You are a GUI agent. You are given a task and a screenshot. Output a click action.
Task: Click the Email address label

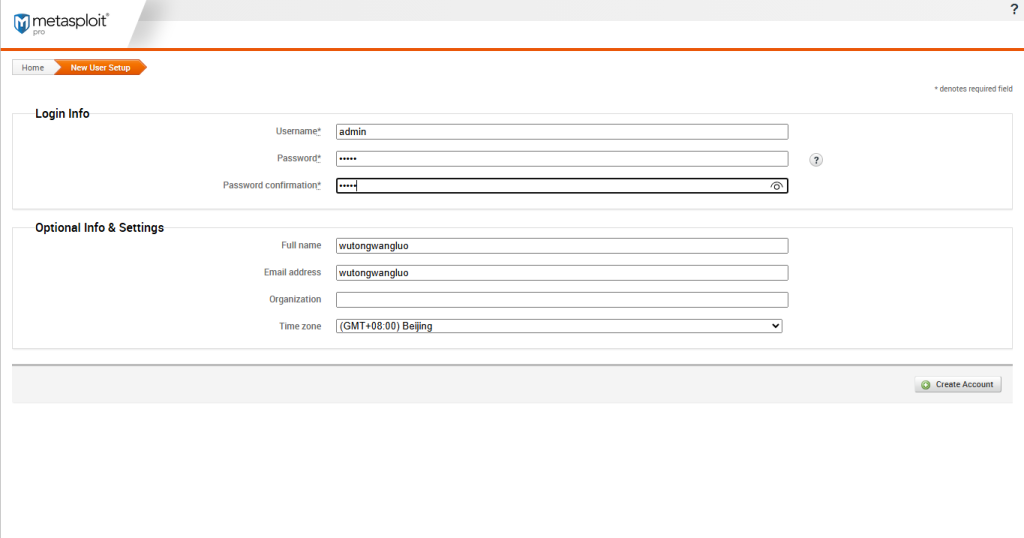[x=291, y=272]
